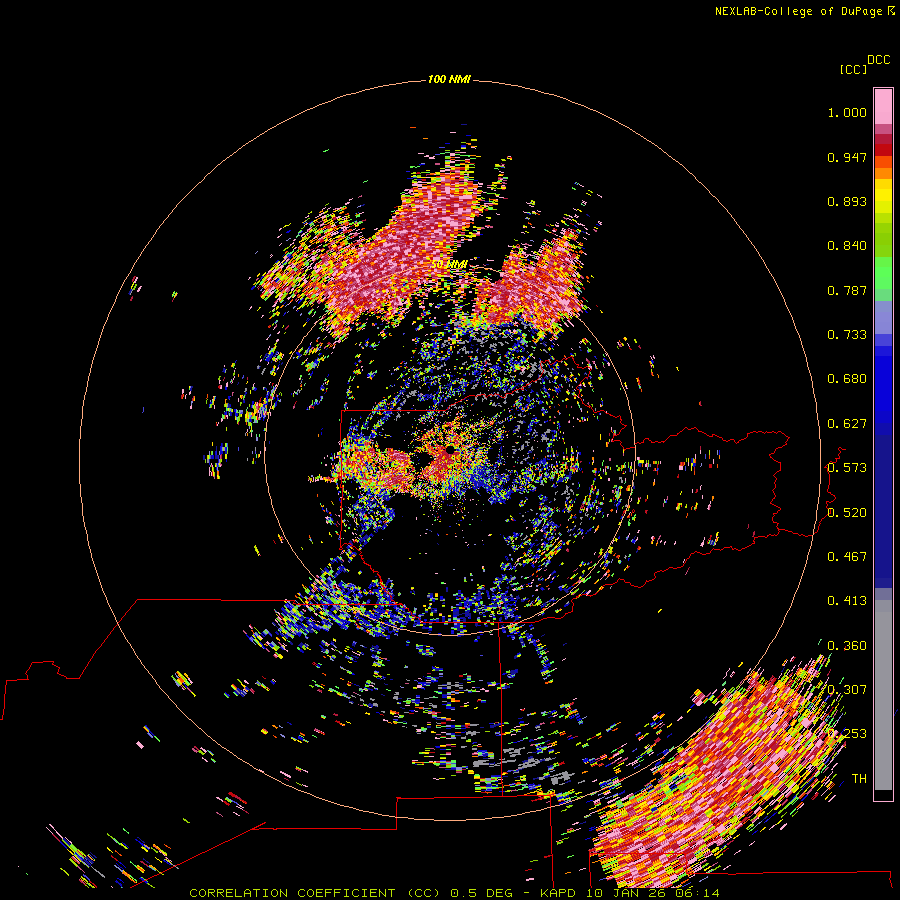The image size is (900, 900).
Task: Click the 100 NMI range ring label
Action: coord(449,79)
